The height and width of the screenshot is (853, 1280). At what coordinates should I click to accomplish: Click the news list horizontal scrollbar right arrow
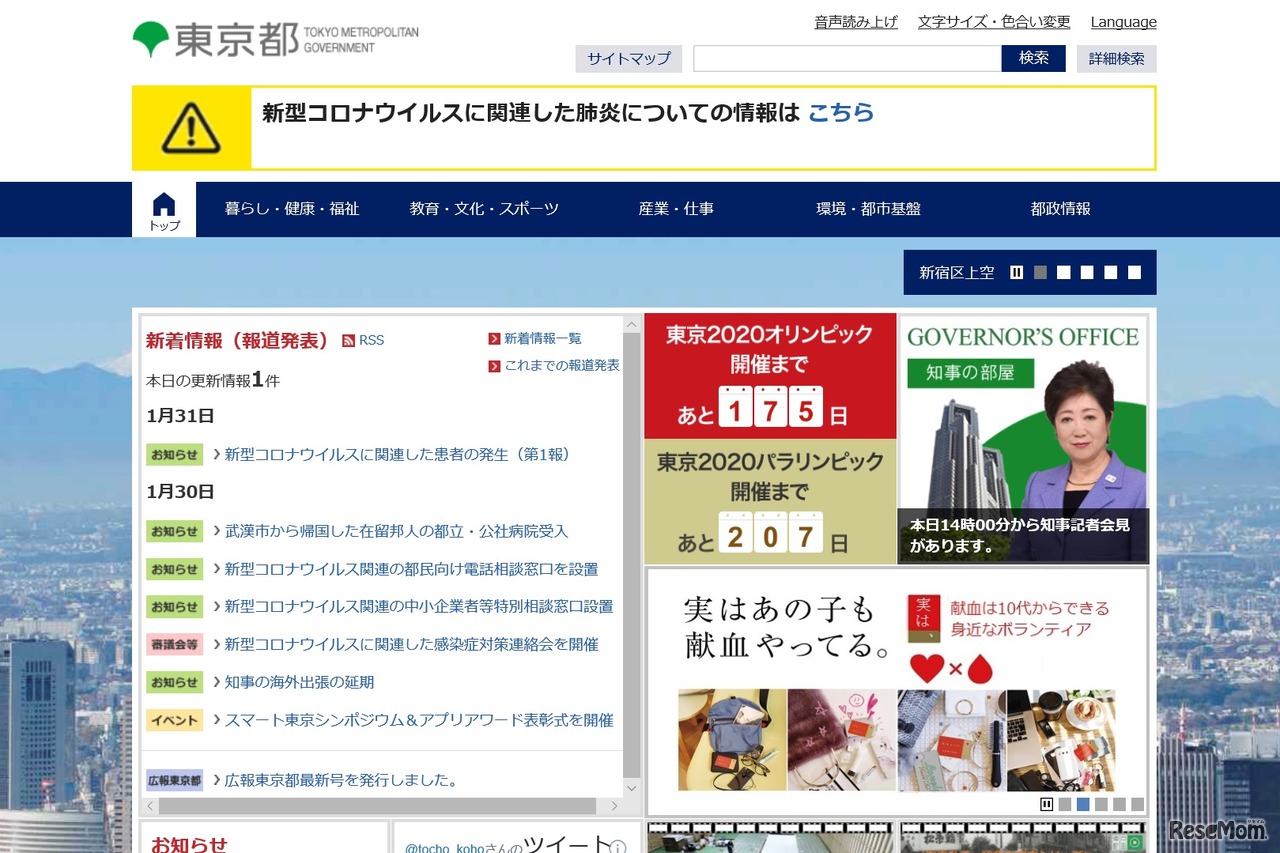click(614, 805)
